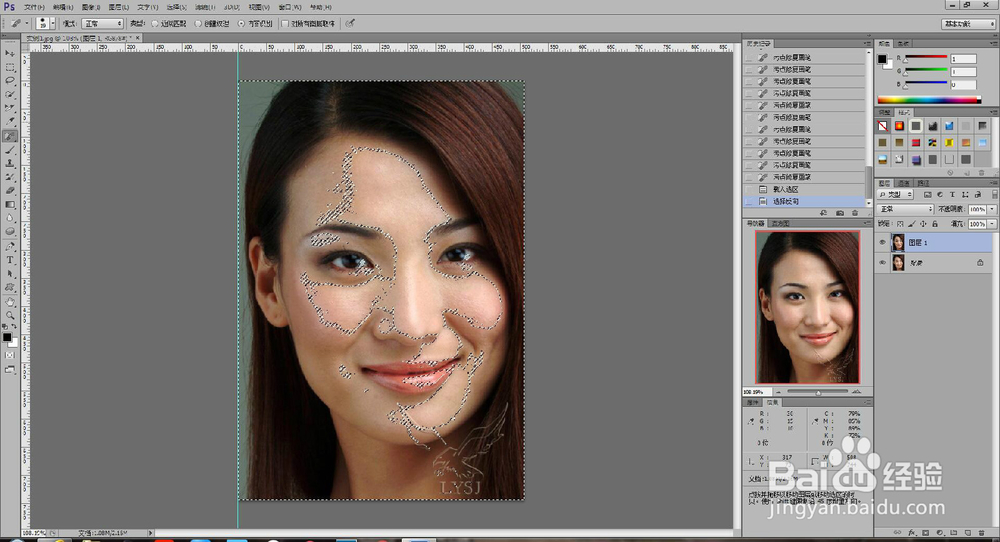Click the color spectrum ramp bar

(929, 99)
